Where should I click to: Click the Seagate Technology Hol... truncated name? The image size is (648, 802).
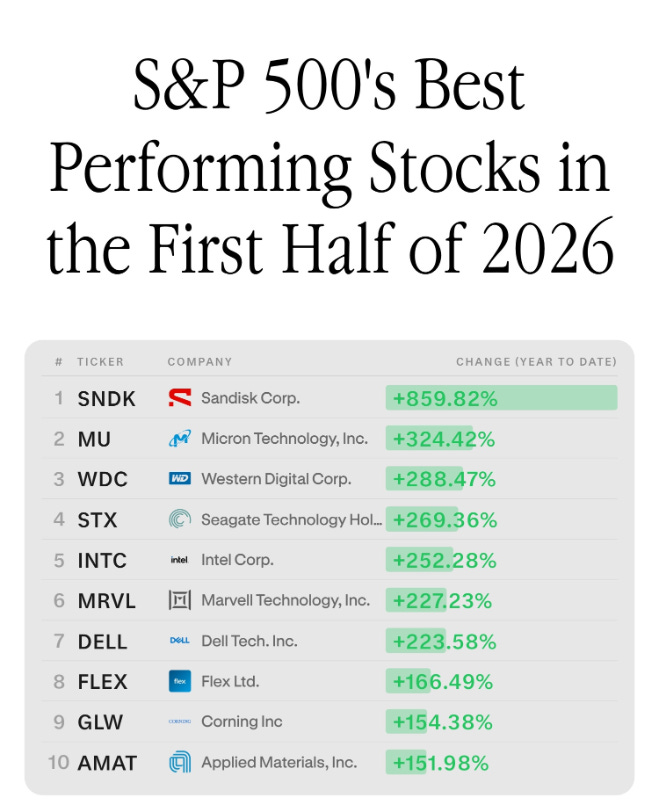click(x=292, y=520)
